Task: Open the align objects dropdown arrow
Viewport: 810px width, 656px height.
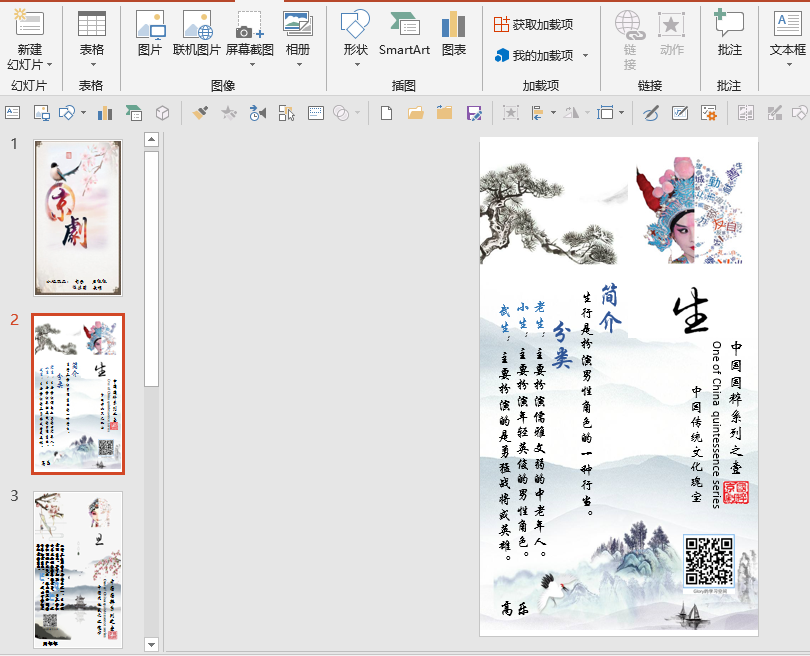Action: click(553, 113)
